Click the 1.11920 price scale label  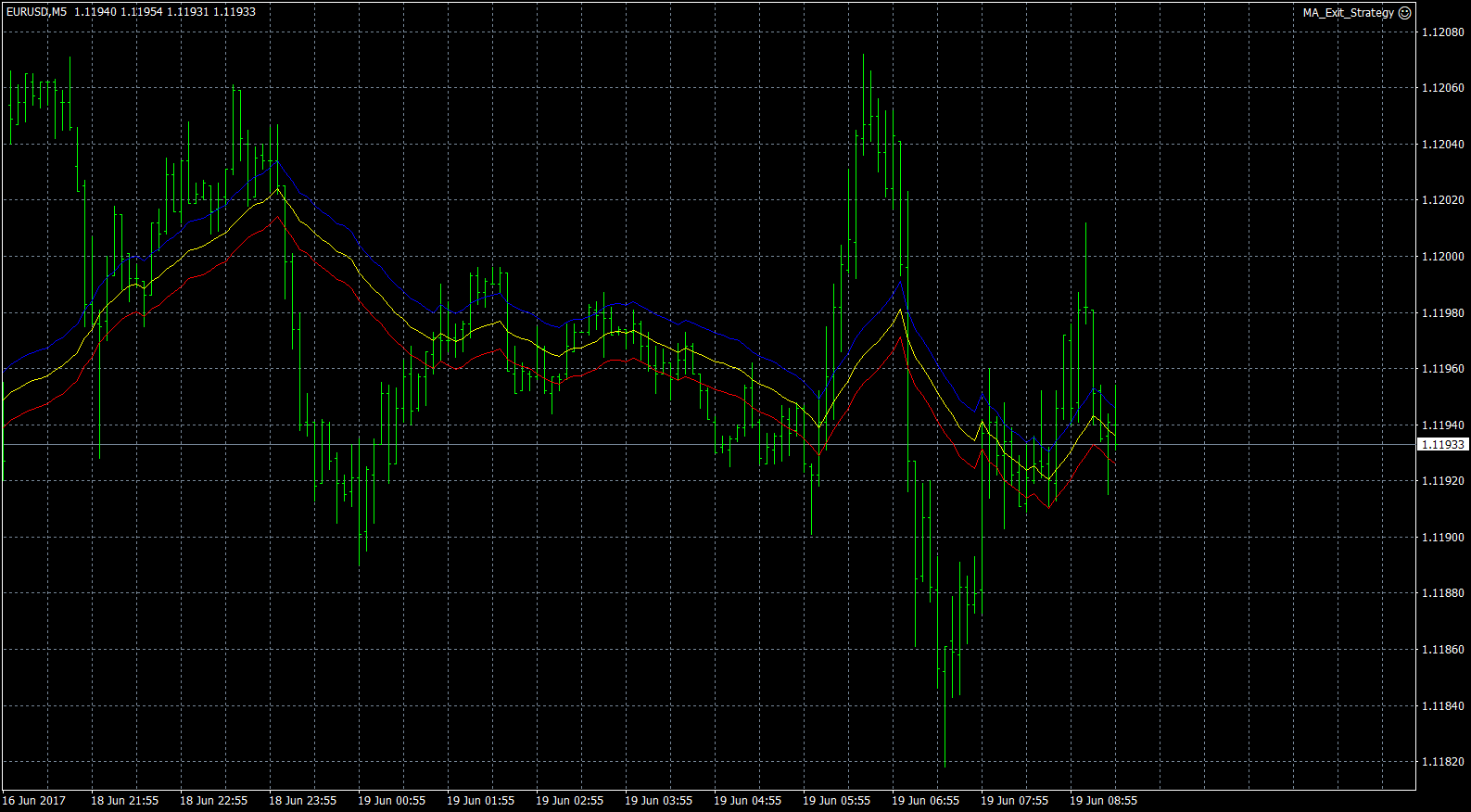1443,481
